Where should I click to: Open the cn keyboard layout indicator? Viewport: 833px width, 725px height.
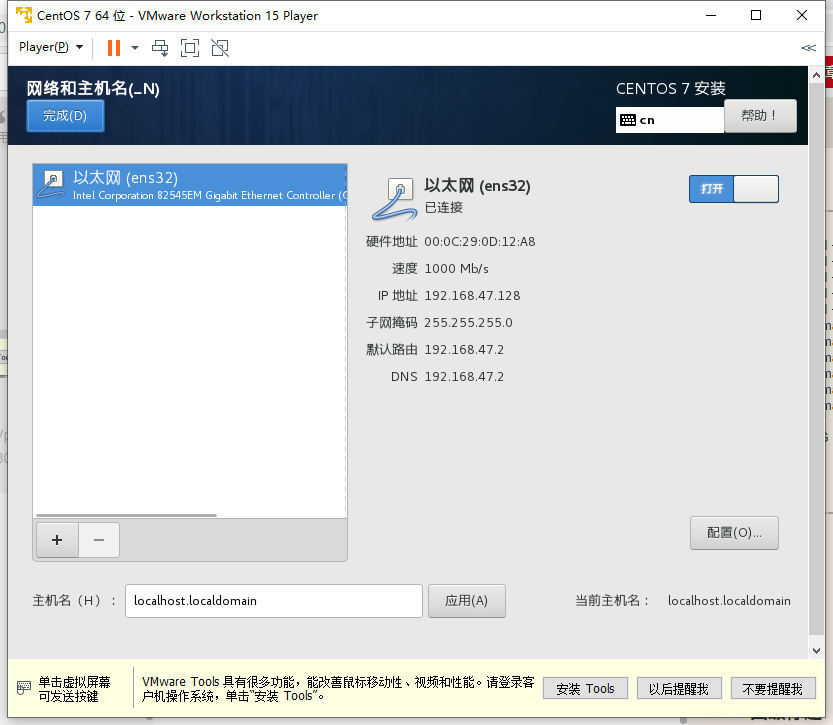pos(670,119)
